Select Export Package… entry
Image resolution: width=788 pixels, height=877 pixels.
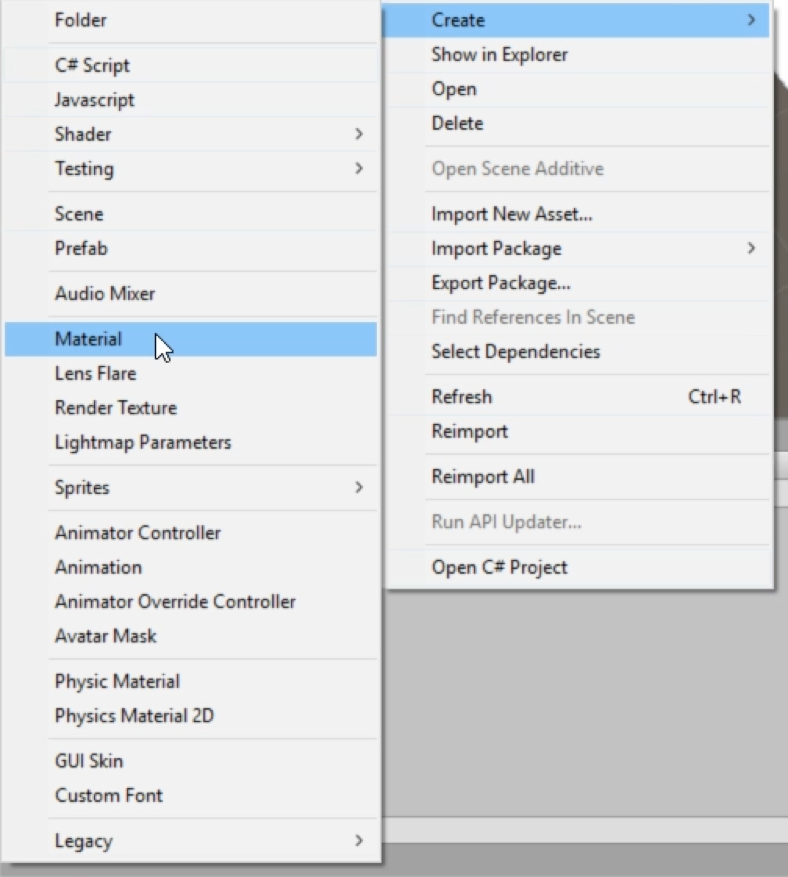click(x=578, y=283)
